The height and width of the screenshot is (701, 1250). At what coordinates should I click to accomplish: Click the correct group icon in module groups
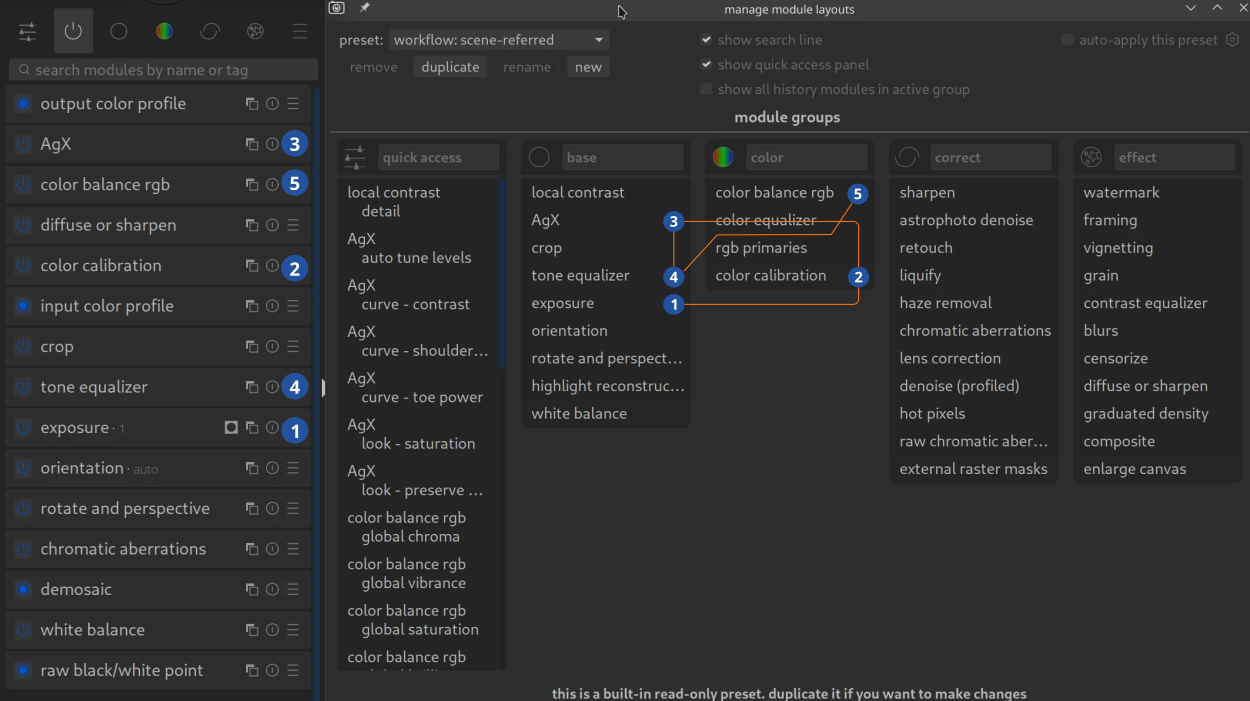(x=907, y=157)
